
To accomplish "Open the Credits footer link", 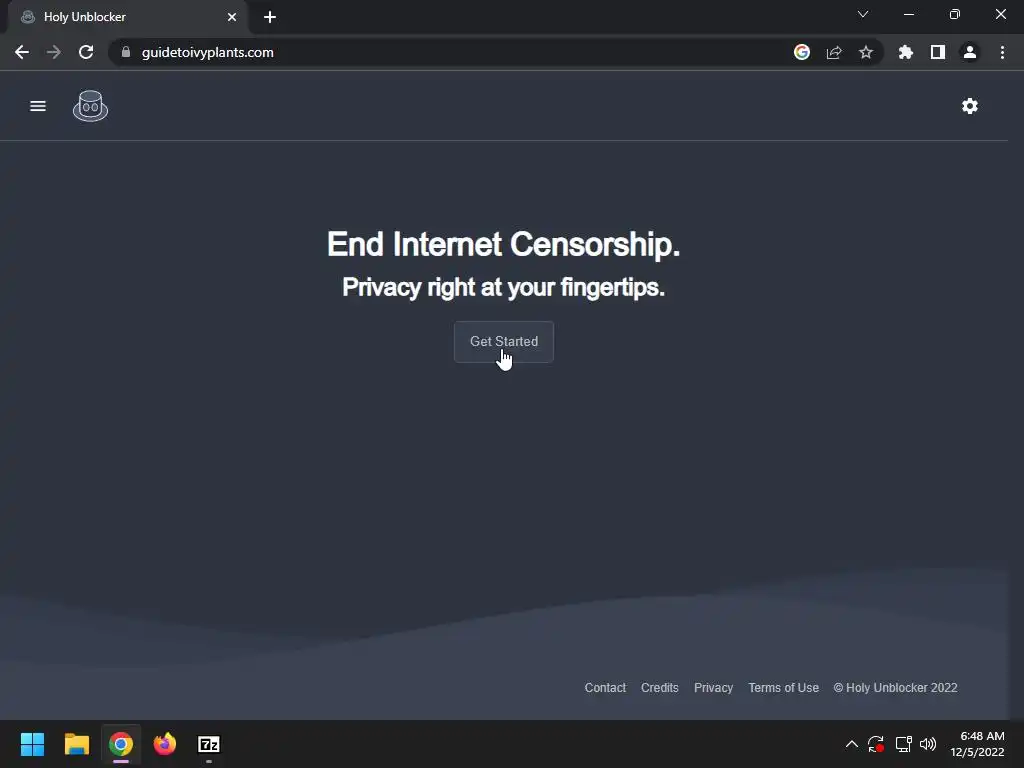I will [660, 688].
